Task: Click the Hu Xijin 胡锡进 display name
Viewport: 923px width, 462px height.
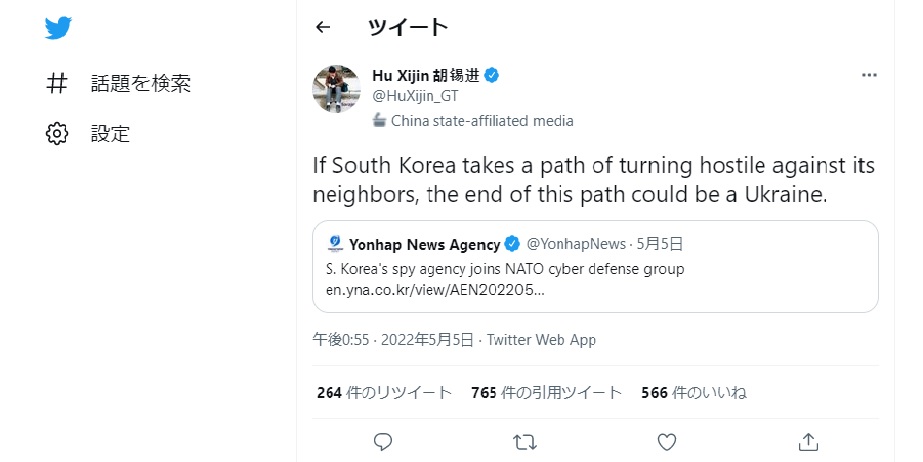Action: pos(425,76)
